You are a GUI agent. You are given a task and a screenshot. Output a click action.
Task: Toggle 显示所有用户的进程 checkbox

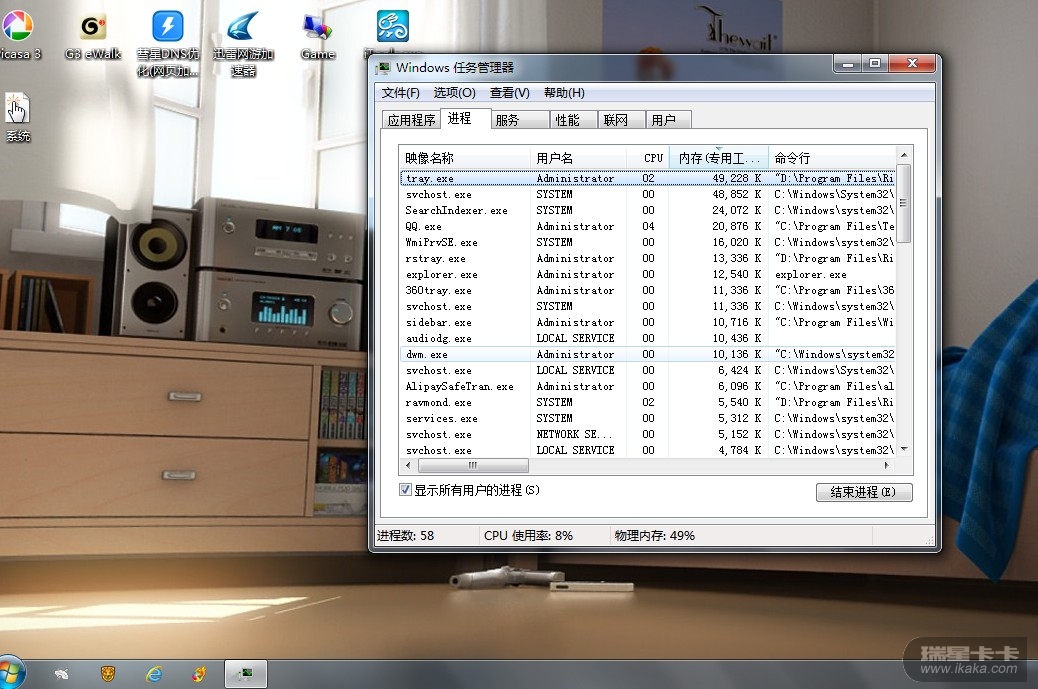pos(405,490)
